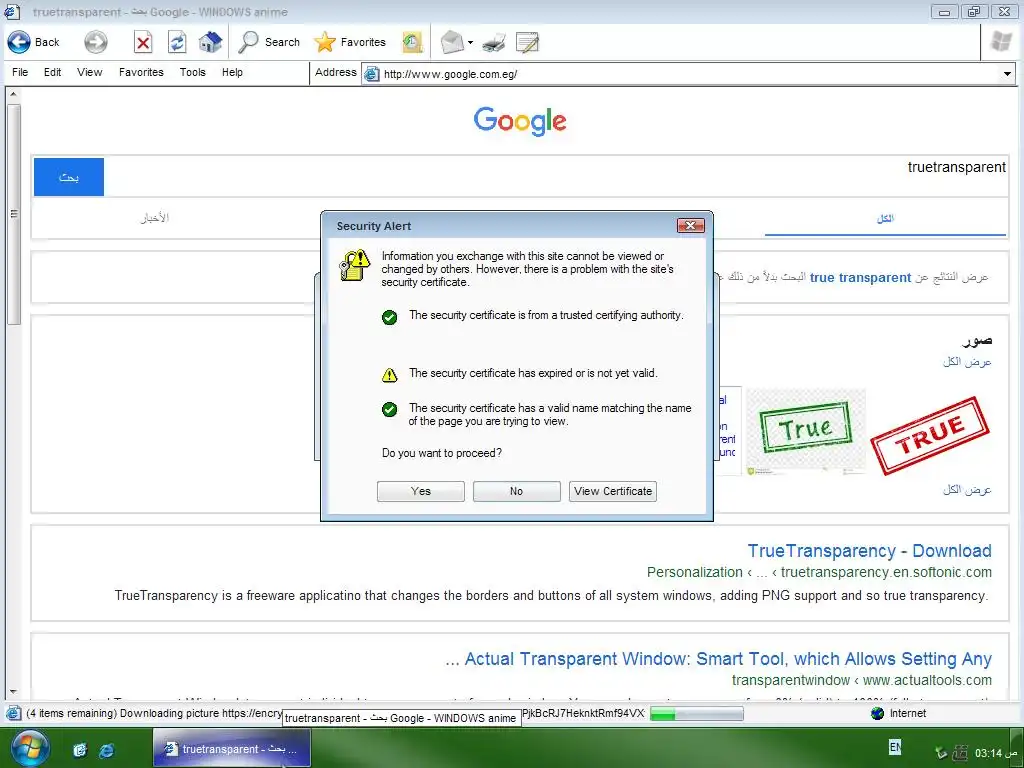Click www.actualtools.com URL text

coord(927,680)
